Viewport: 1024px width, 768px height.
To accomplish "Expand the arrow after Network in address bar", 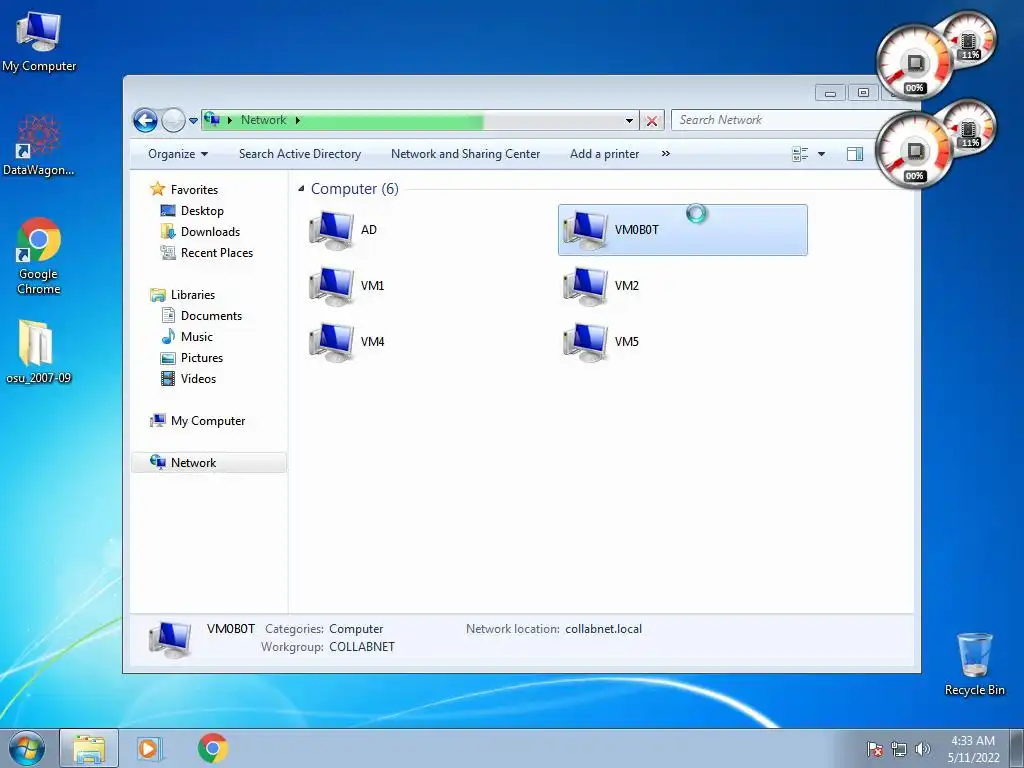I will (x=298, y=120).
